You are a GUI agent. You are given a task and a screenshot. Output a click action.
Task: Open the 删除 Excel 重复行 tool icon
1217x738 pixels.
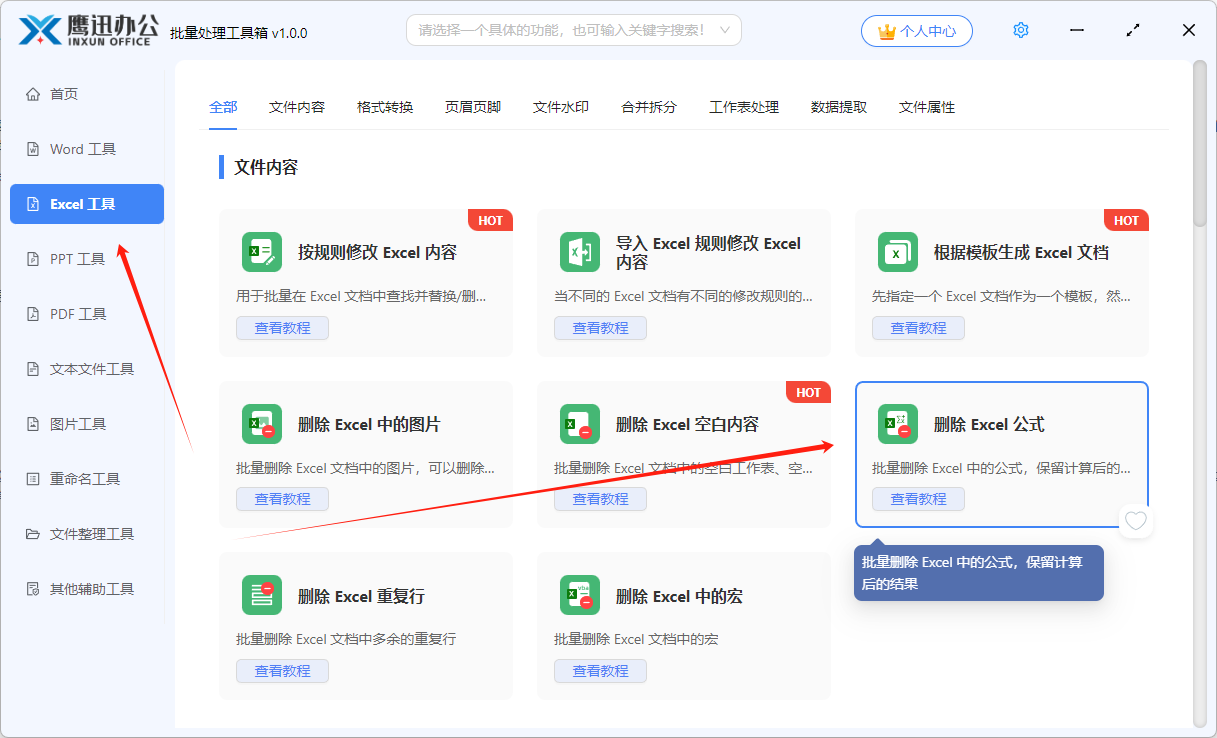click(261, 595)
